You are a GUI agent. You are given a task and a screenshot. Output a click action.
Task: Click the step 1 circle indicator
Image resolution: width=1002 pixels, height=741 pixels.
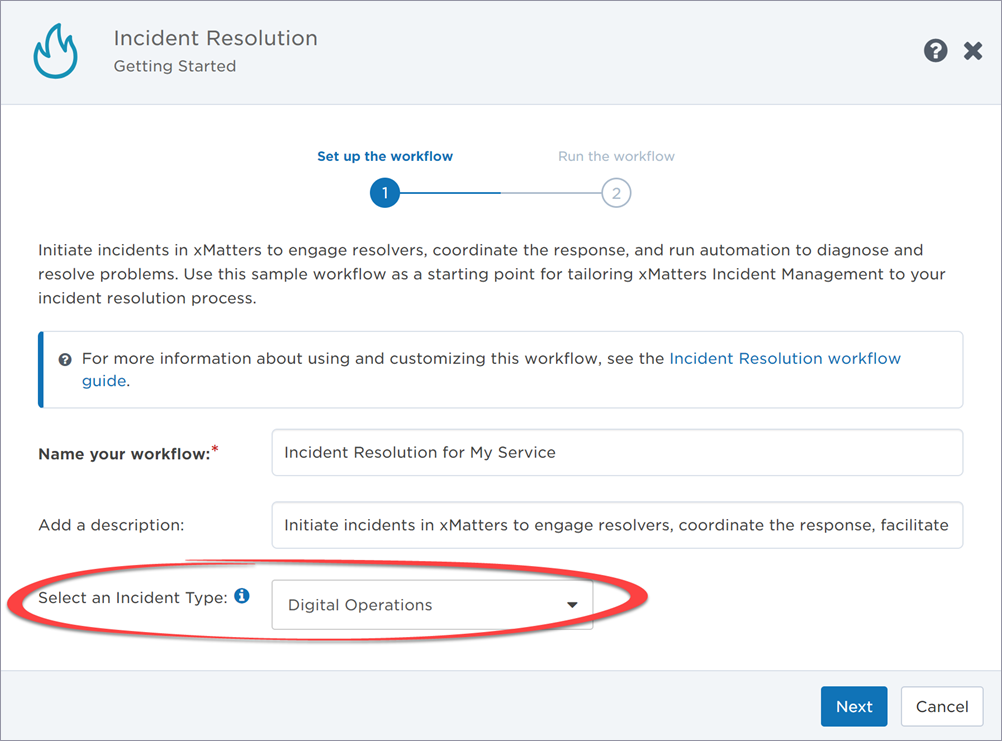[x=384, y=193]
